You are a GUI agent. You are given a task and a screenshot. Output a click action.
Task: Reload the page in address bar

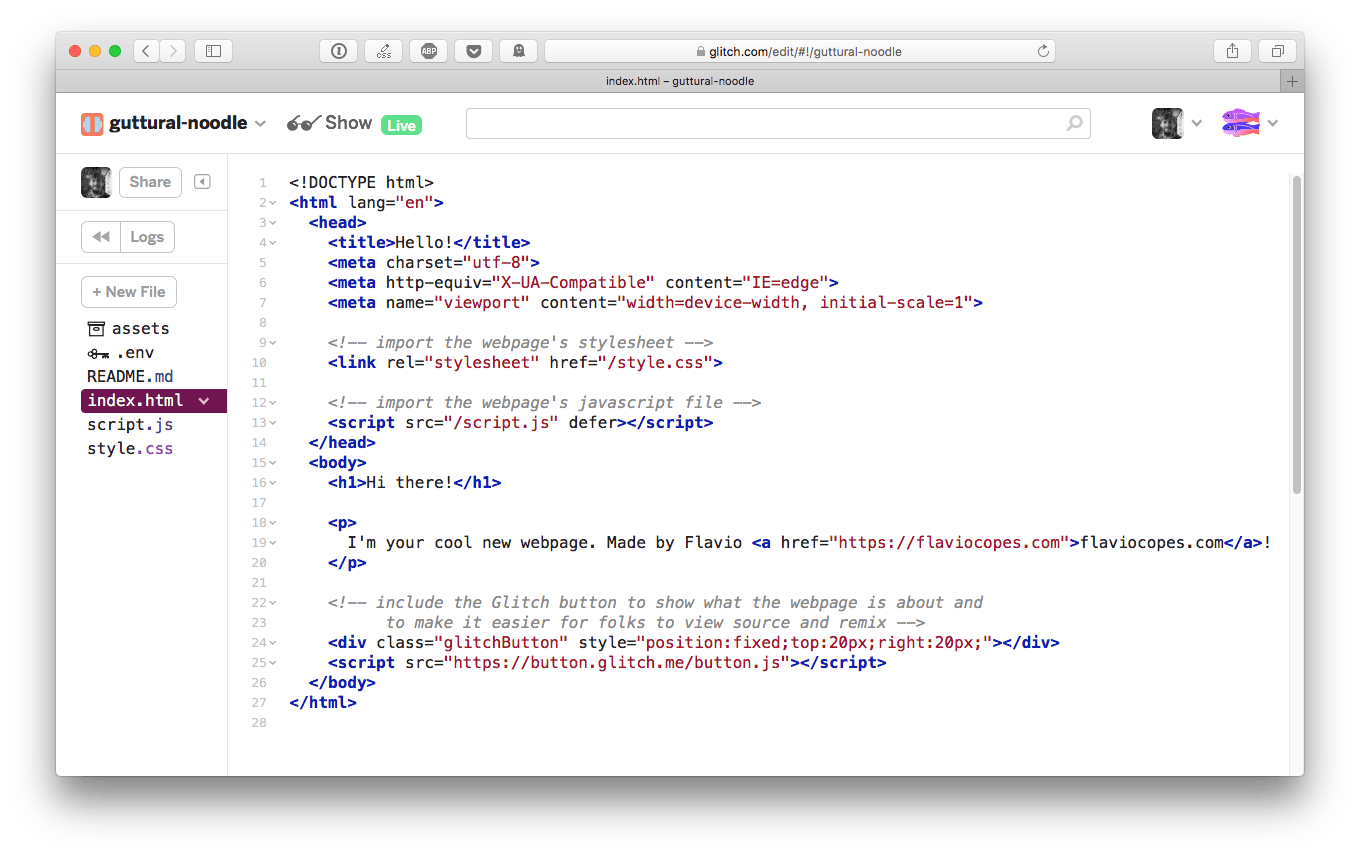coord(1043,51)
